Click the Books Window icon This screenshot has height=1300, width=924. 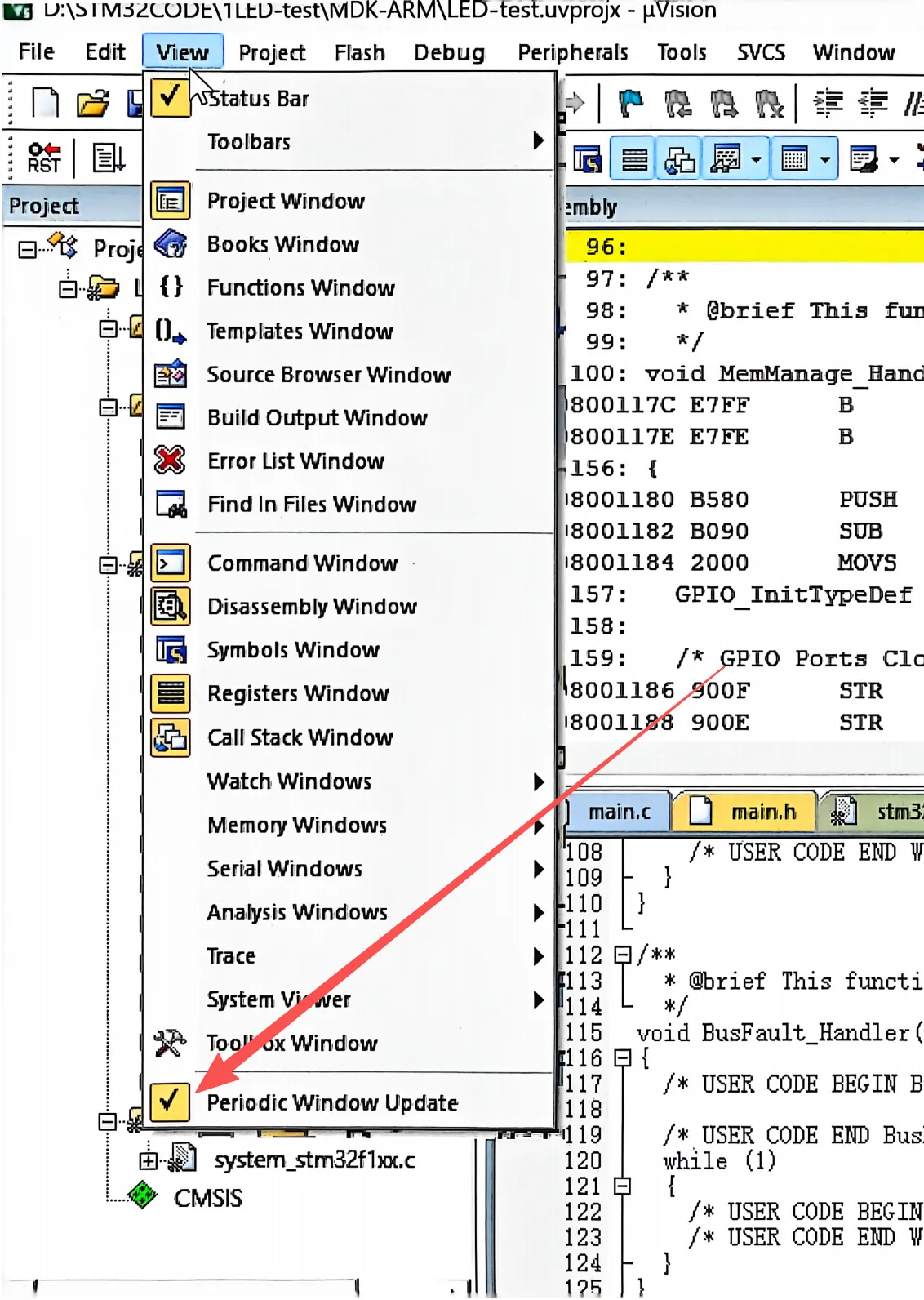[171, 244]
